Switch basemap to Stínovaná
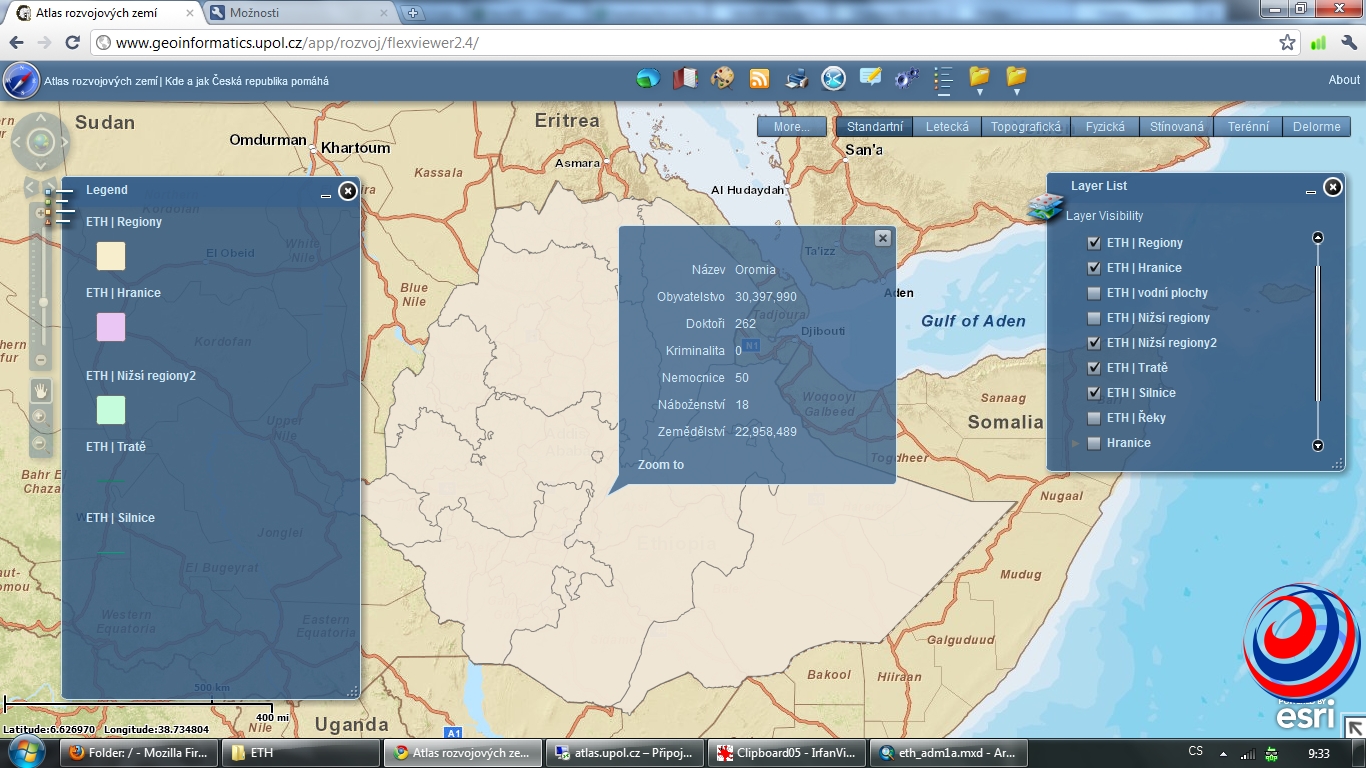This screenshot has width=1366, height=768. pos(1177,127)
